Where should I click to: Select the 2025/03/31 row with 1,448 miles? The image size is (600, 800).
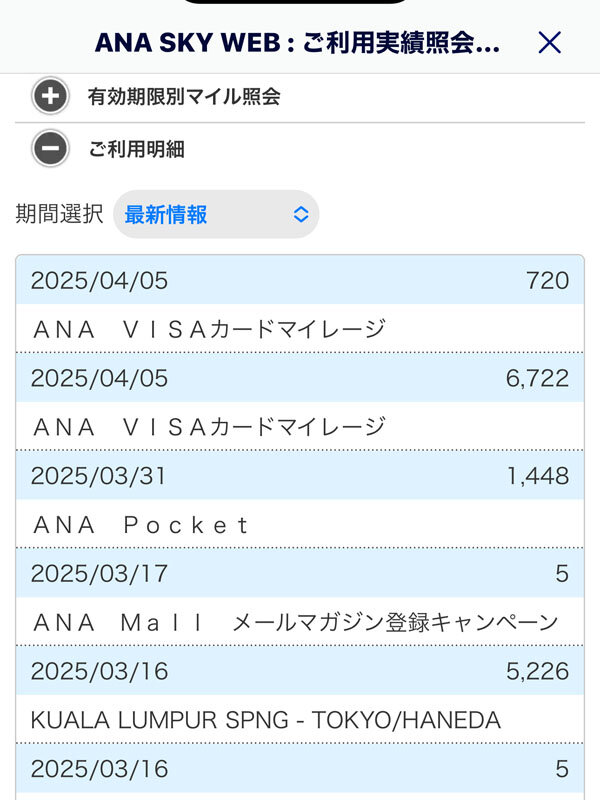click(x=300, y=476)
